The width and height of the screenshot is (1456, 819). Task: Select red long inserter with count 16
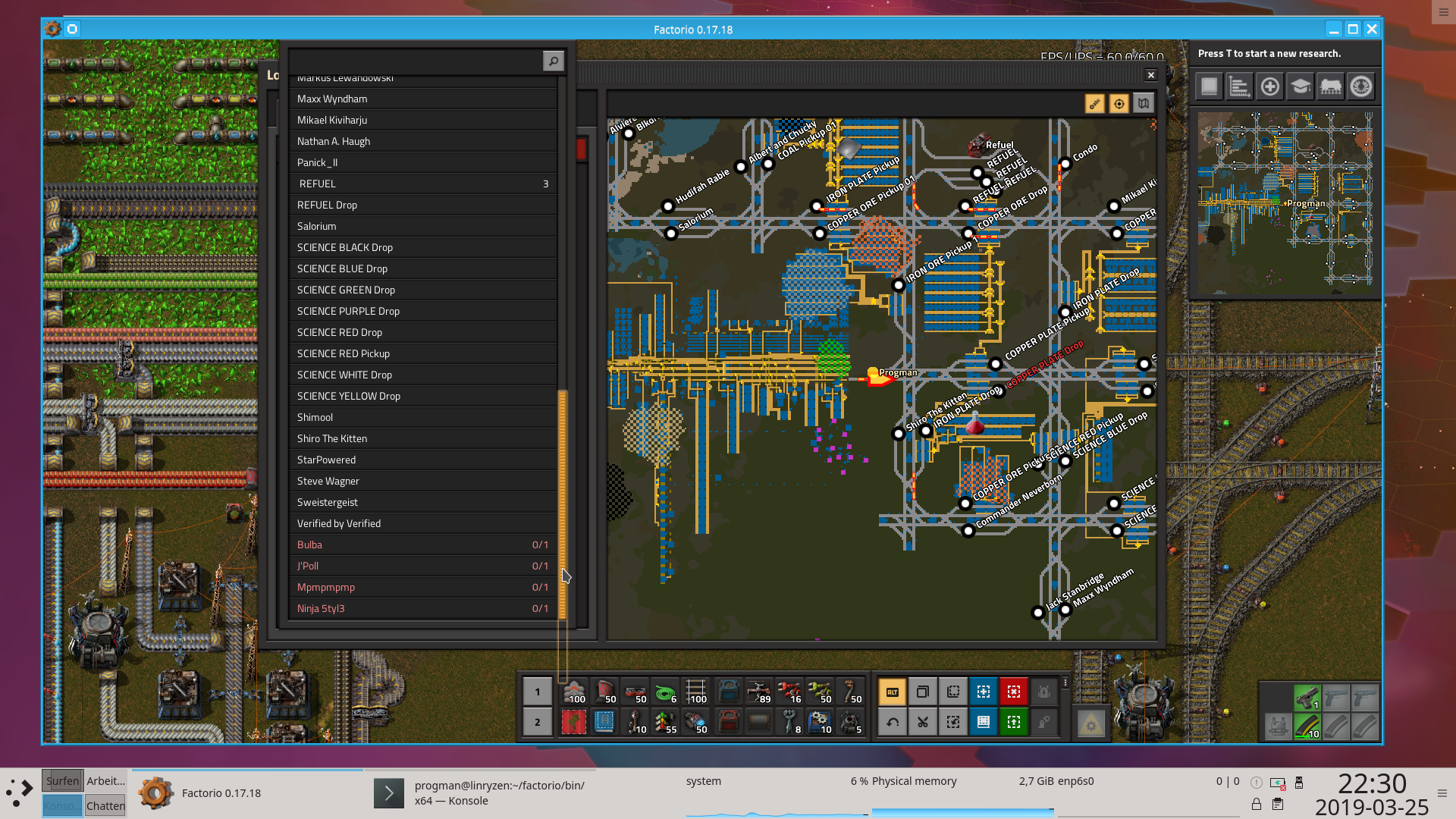tap(789, 692)
